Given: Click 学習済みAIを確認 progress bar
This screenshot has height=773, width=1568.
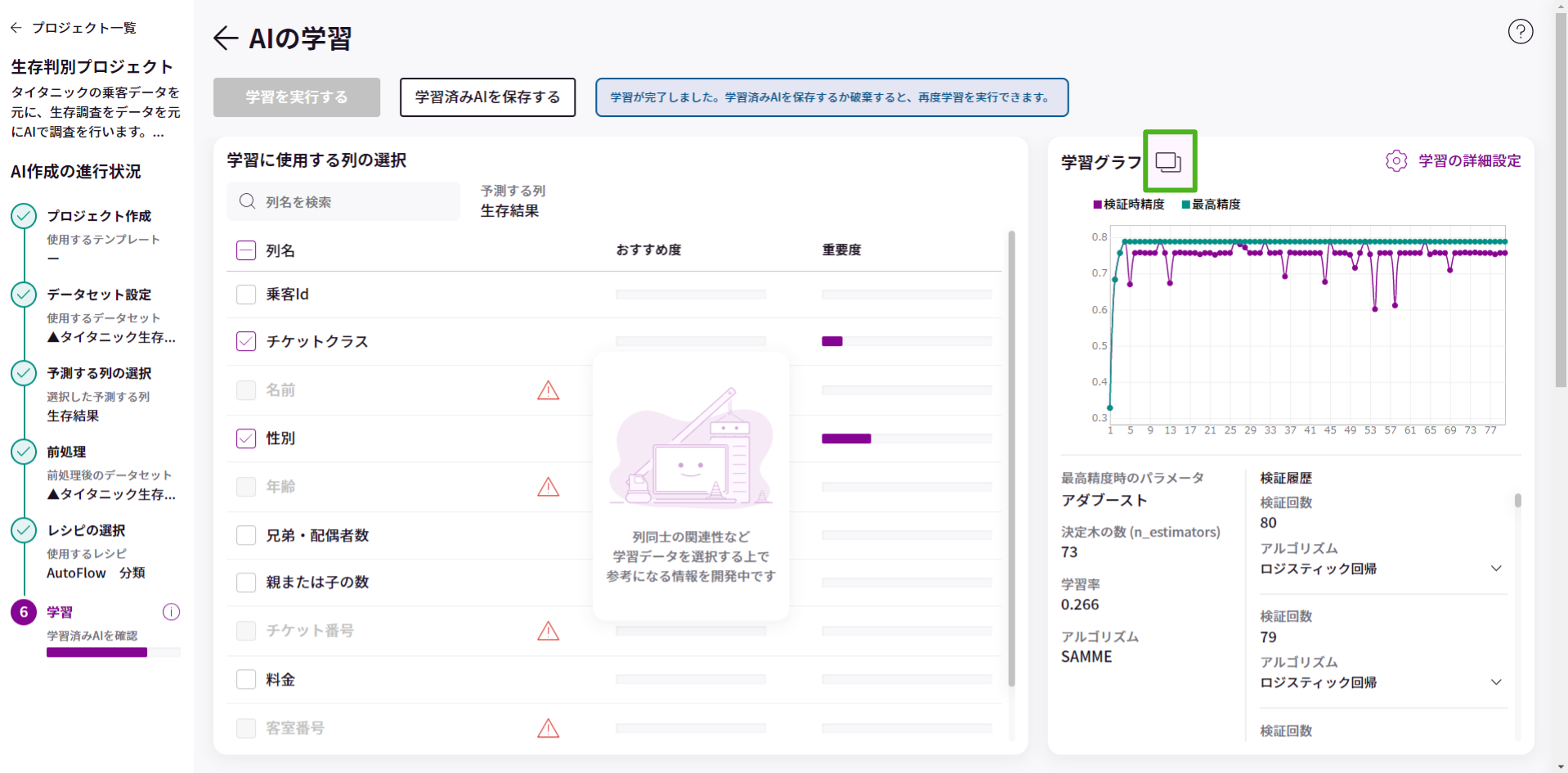Looking at the screenshot, I should [x=114, y=652].
